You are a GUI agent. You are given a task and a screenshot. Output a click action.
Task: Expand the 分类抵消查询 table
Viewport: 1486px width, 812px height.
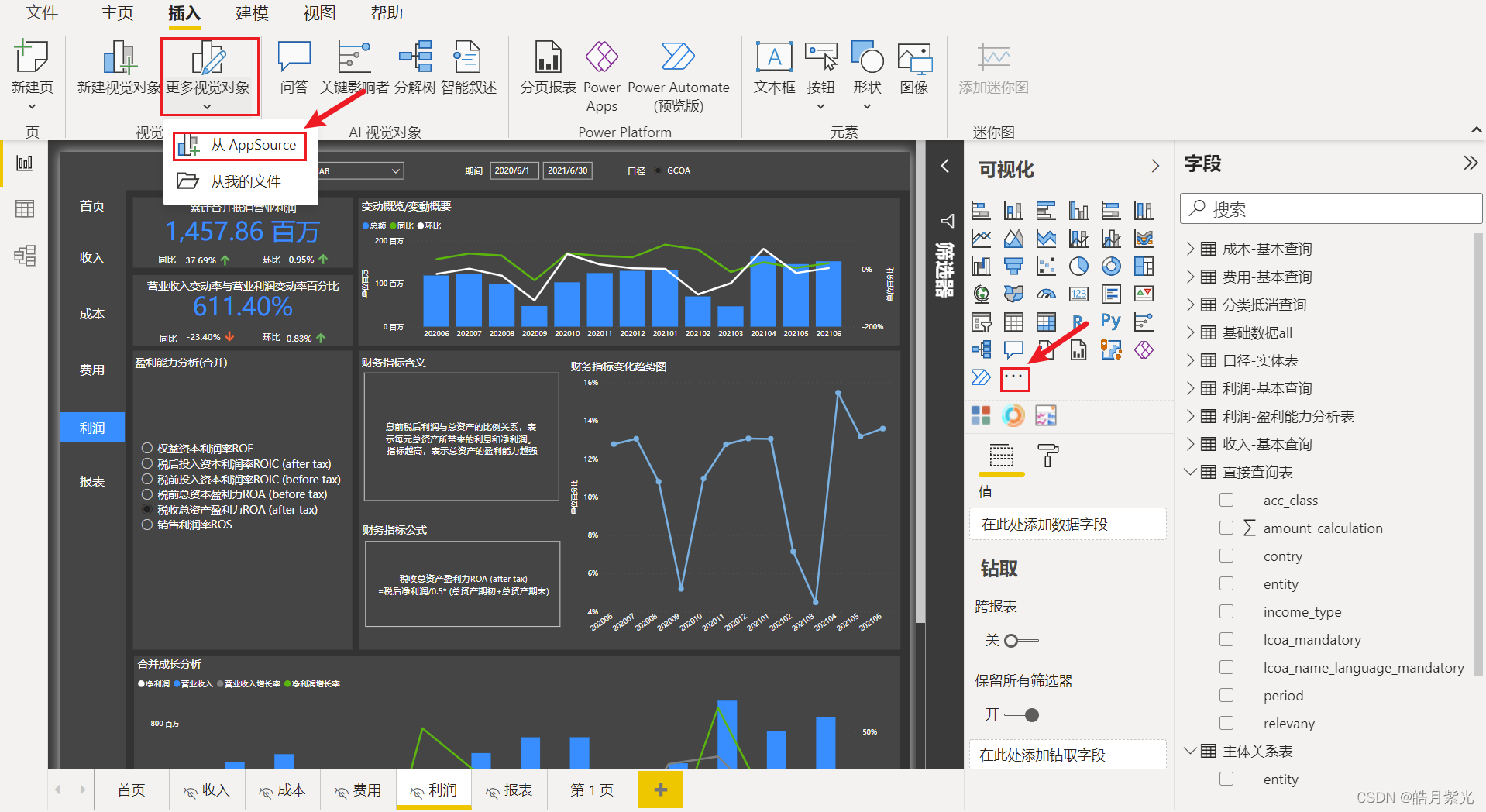tap(1191, 304)
